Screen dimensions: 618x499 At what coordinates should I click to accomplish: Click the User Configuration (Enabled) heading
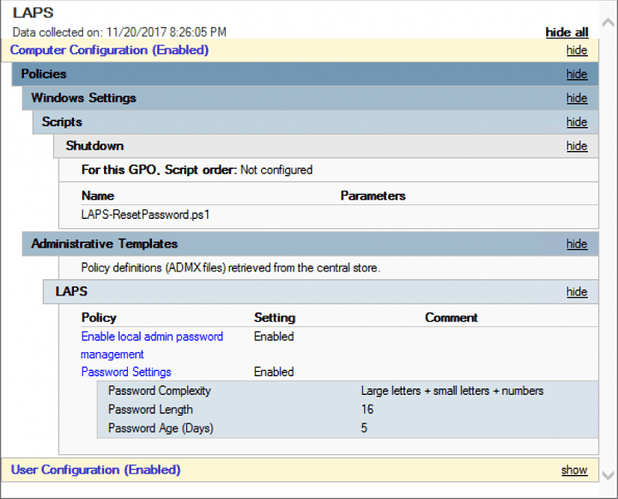95,470
